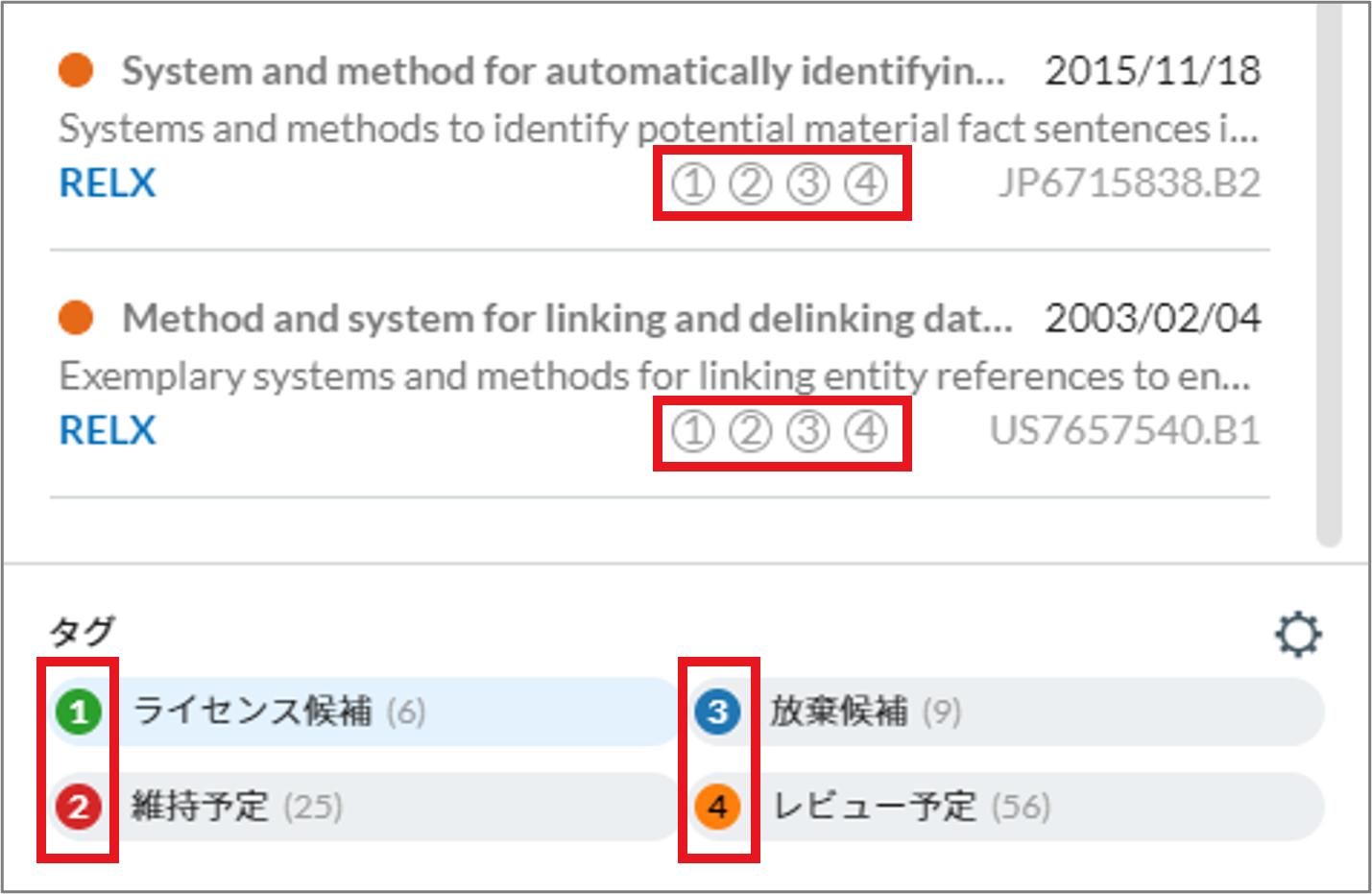Click tag icon ③ on the JP6715838 patent

click(809, 182)
